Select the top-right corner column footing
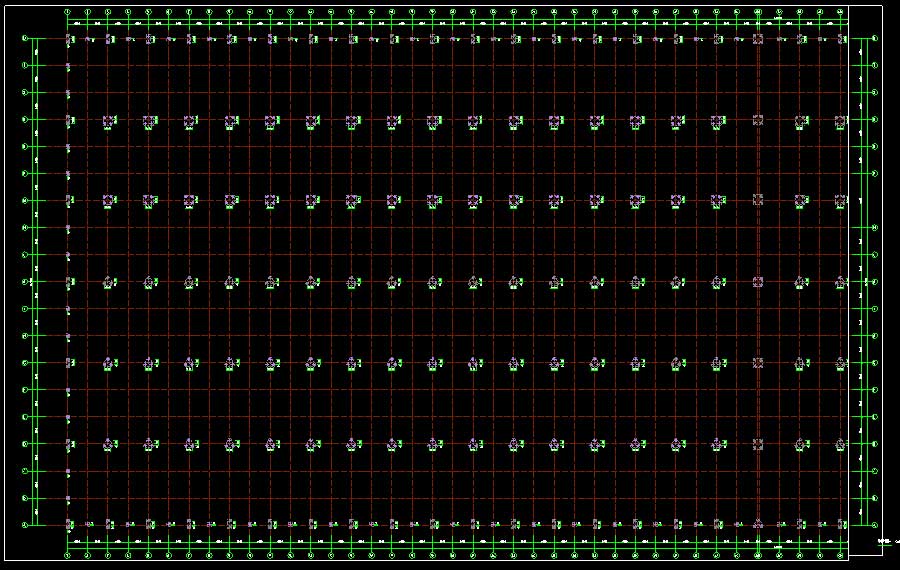Screen dimensions: 900x570 point(841,39)
